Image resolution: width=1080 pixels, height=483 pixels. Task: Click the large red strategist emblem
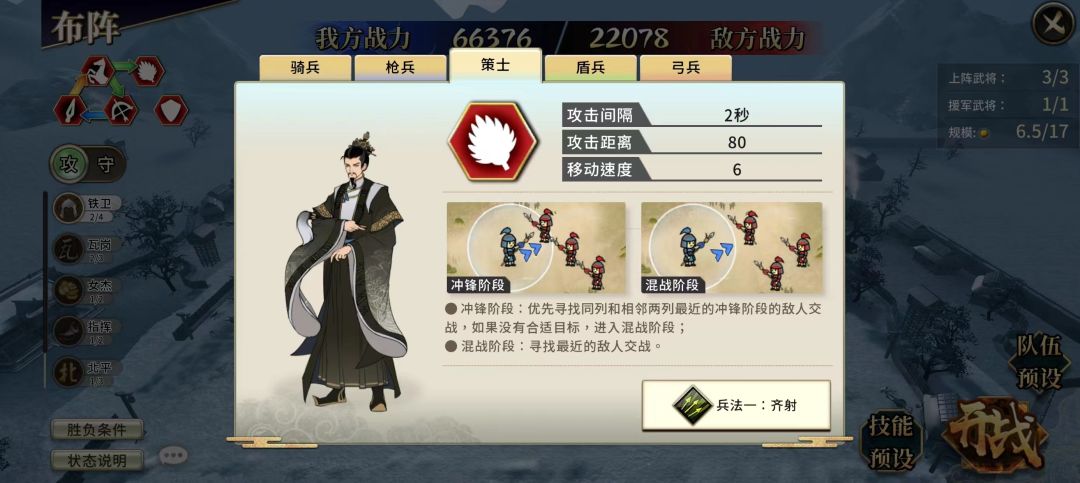pyautogui.click(x=493, y=142)
